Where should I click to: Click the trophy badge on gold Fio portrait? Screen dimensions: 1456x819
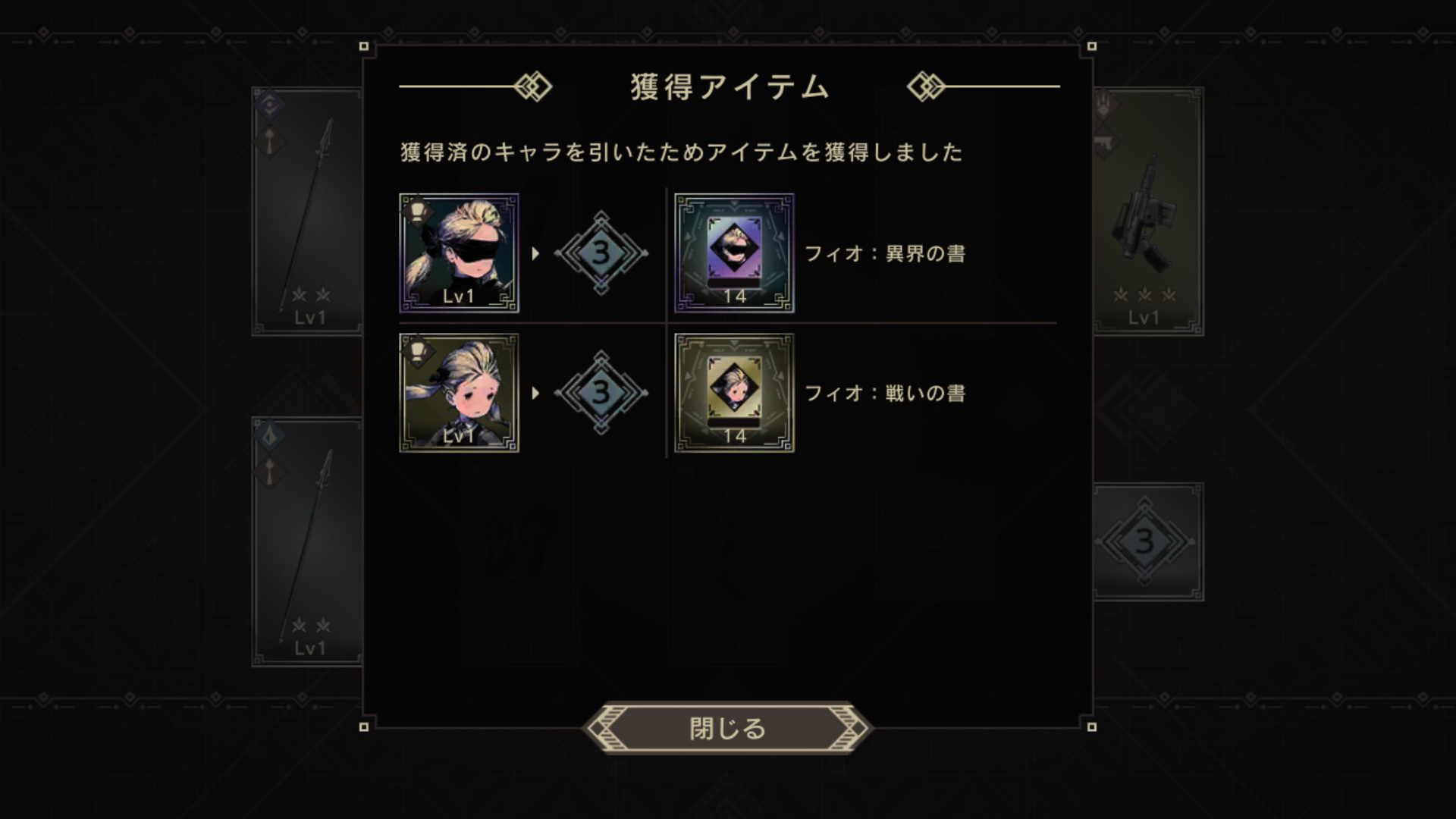[x=418, y=350]
